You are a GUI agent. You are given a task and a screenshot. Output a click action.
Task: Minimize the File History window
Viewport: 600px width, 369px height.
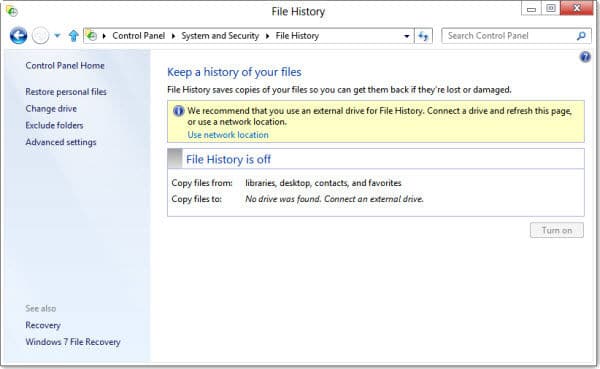[531, 8]
